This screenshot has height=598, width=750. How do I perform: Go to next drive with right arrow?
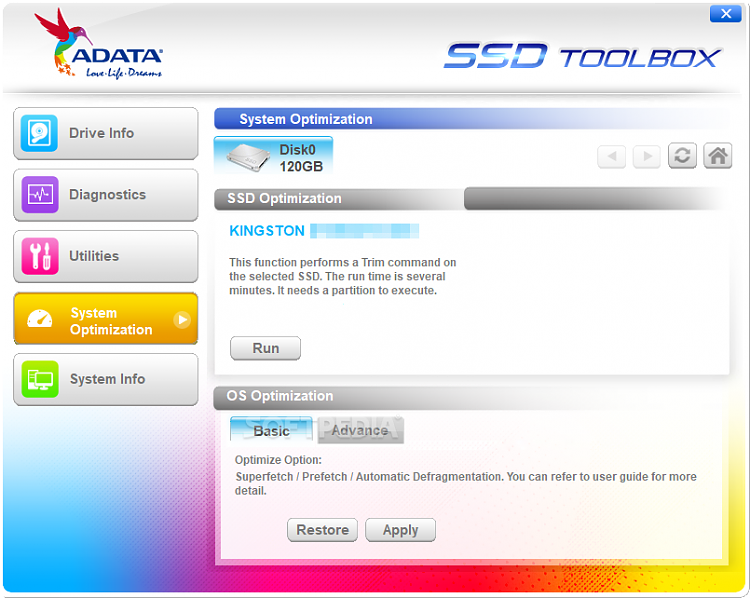(647, 156)
